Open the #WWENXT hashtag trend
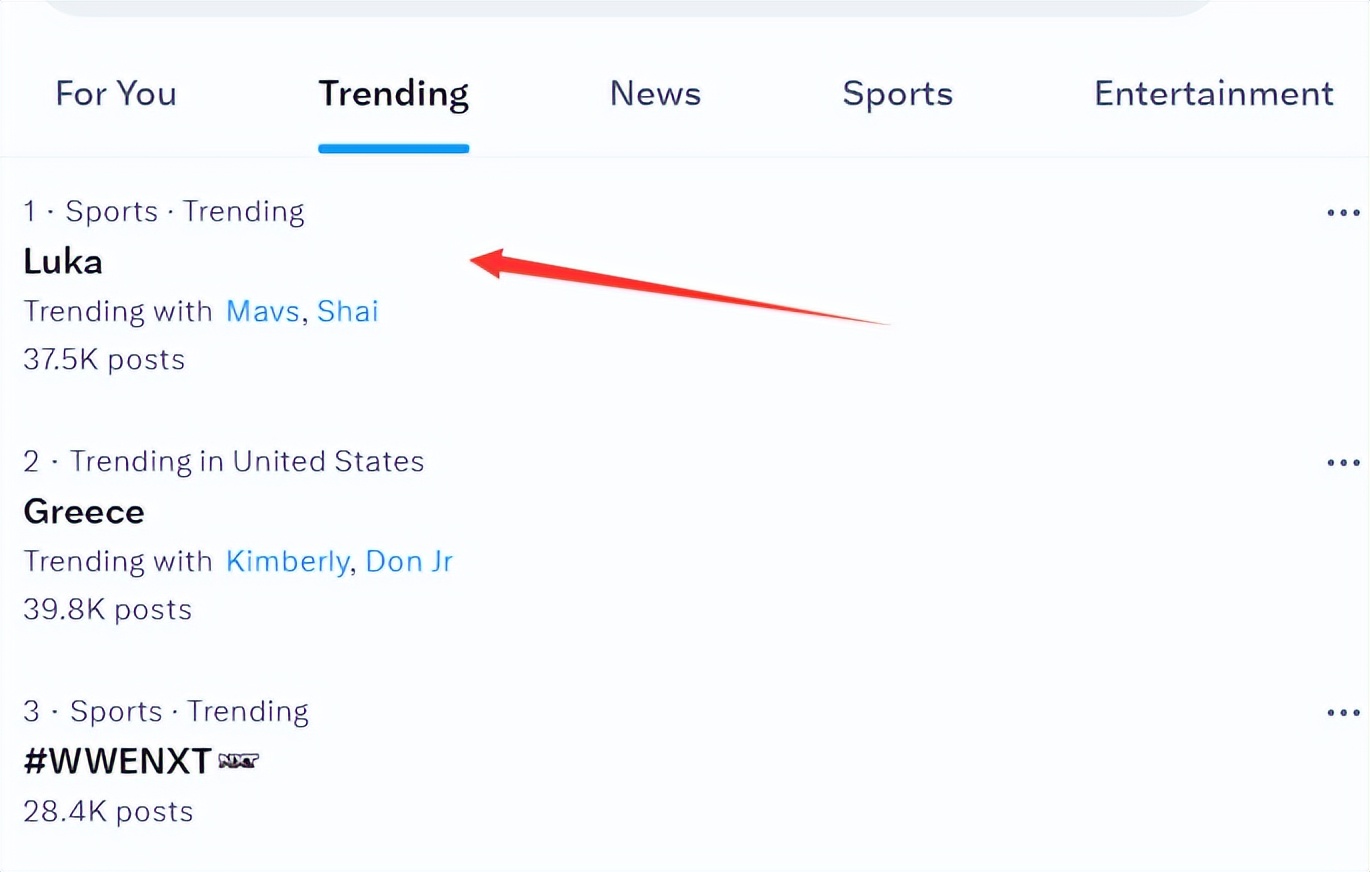 pos(117,762)
